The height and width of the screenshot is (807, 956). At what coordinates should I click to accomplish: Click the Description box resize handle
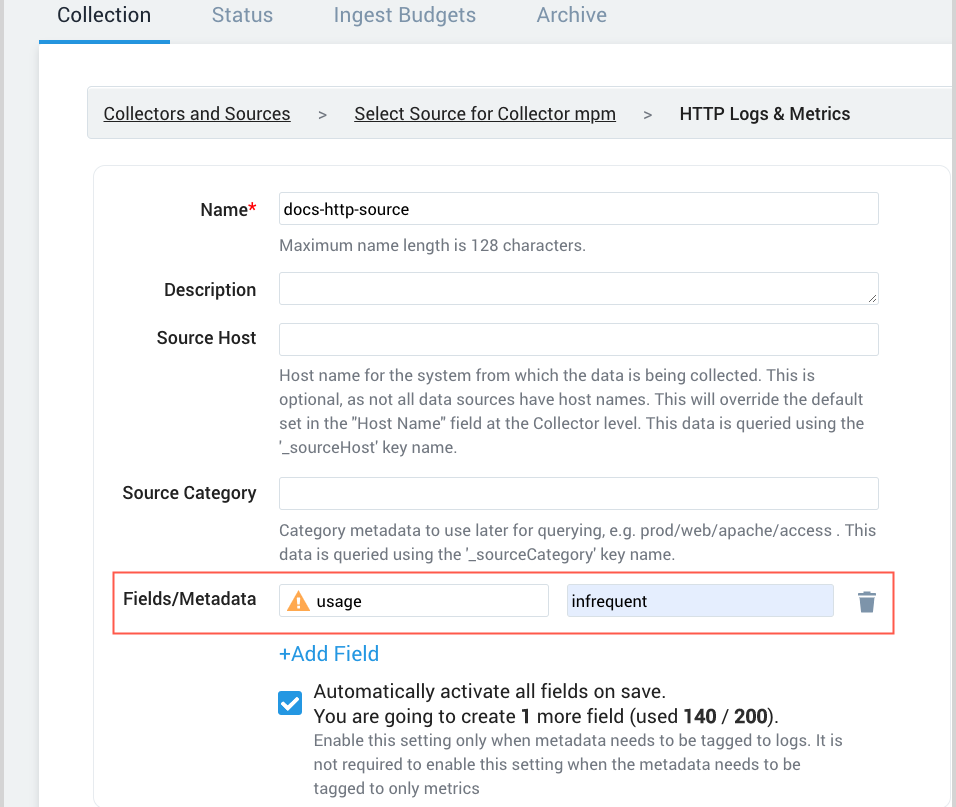click(x=873, y=298)
